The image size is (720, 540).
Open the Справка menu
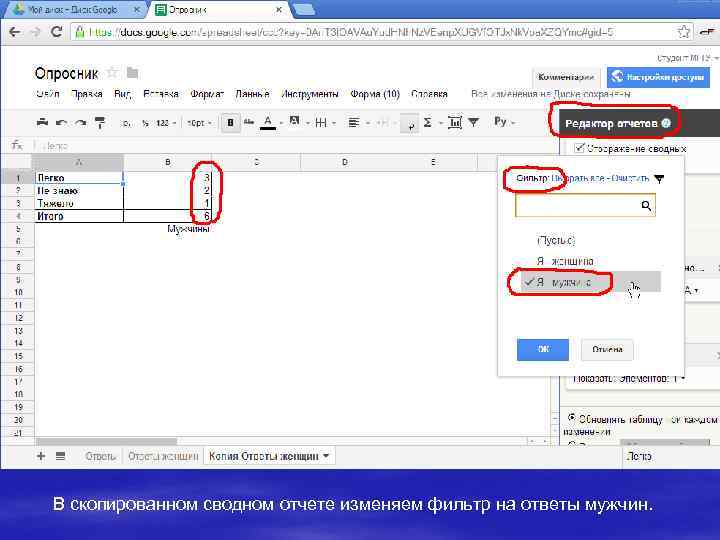pyautogui.click(x=429, y=94)
